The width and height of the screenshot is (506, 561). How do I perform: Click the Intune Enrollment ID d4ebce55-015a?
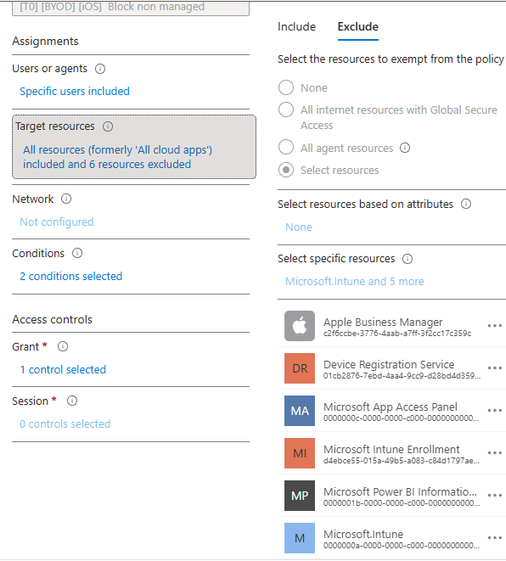(402, 461)
